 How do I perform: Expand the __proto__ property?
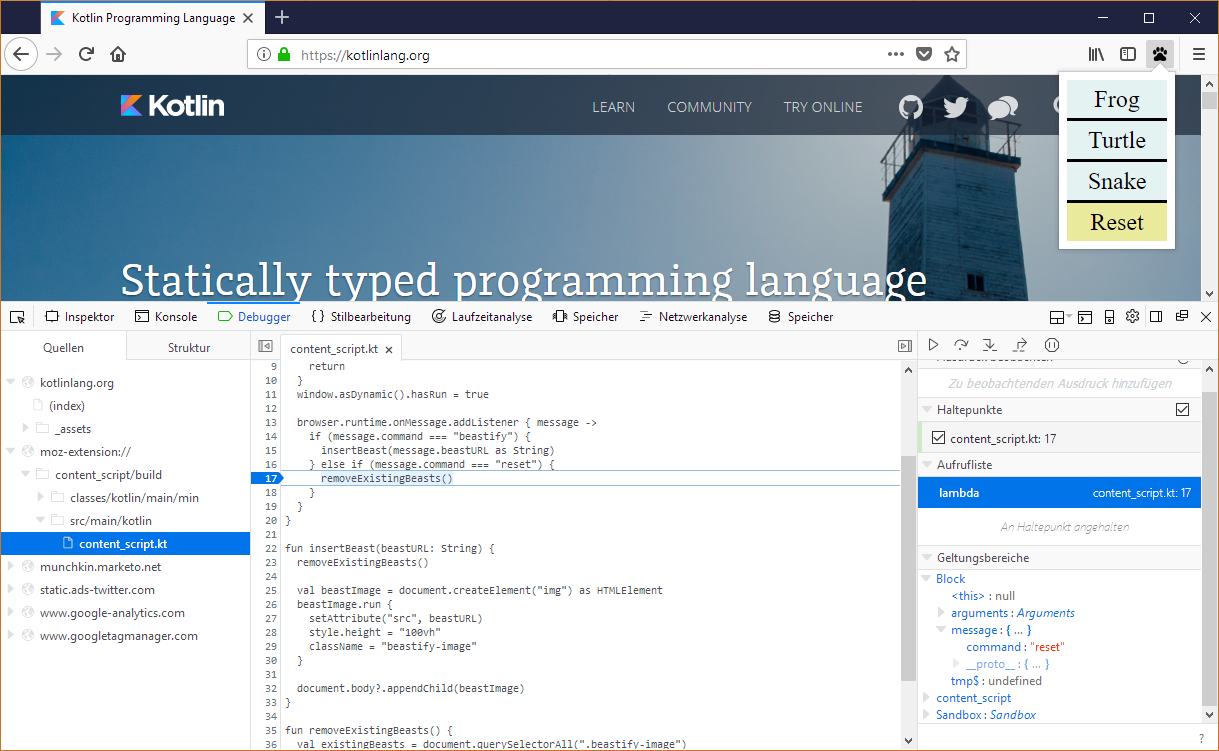[x=956, y=664]
